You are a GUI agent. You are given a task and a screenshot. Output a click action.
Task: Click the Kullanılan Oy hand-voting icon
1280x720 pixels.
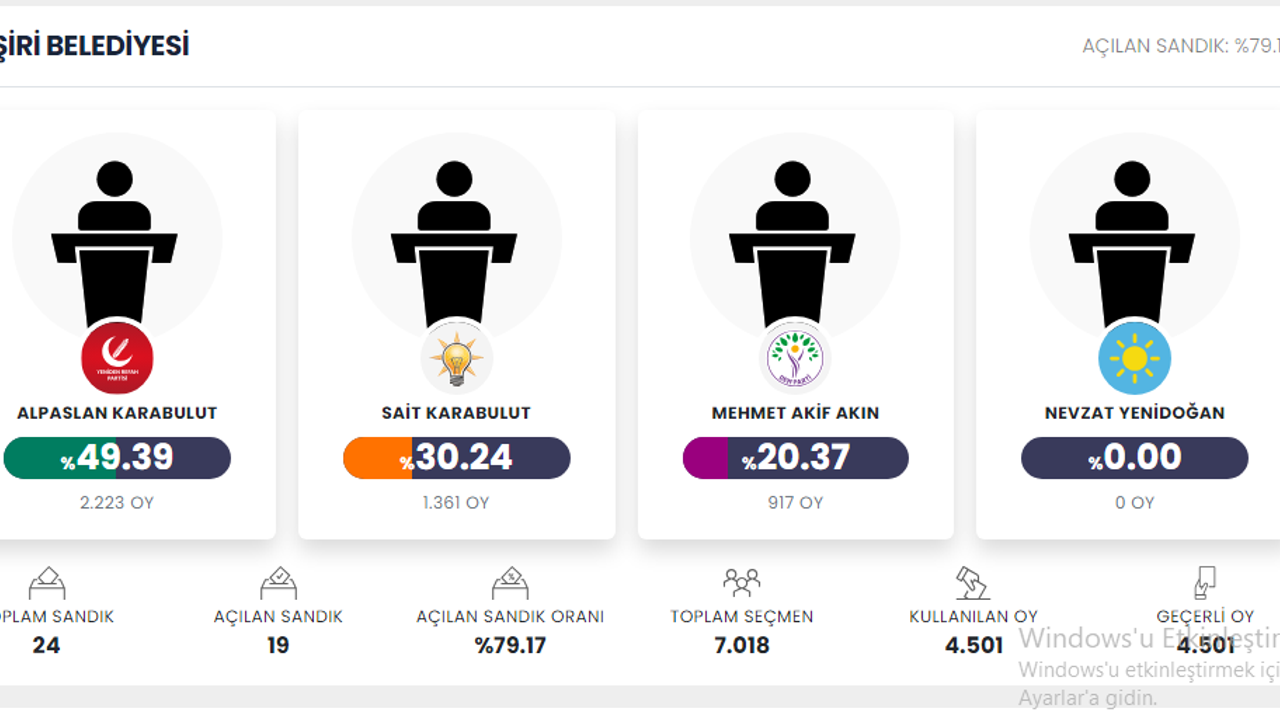[x=972, y=582]
